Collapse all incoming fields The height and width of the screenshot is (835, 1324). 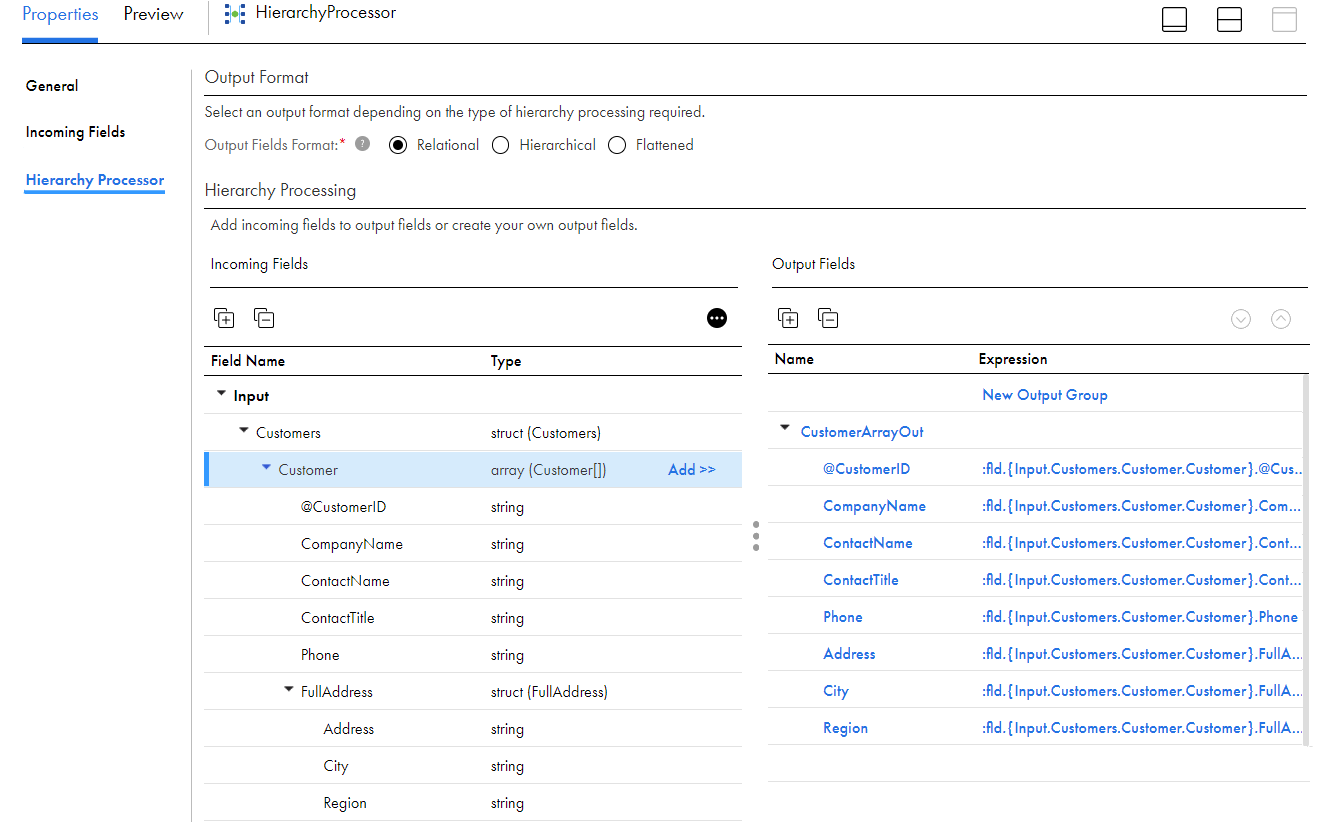[x=264, y=318]
